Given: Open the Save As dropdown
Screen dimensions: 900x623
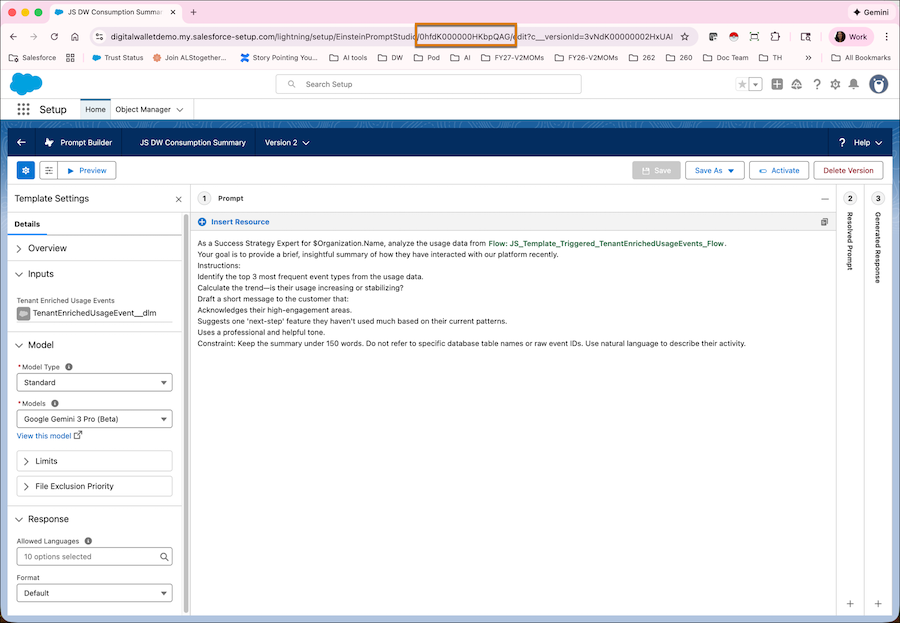Looking at the screenshot, I should tap(715, 171).
